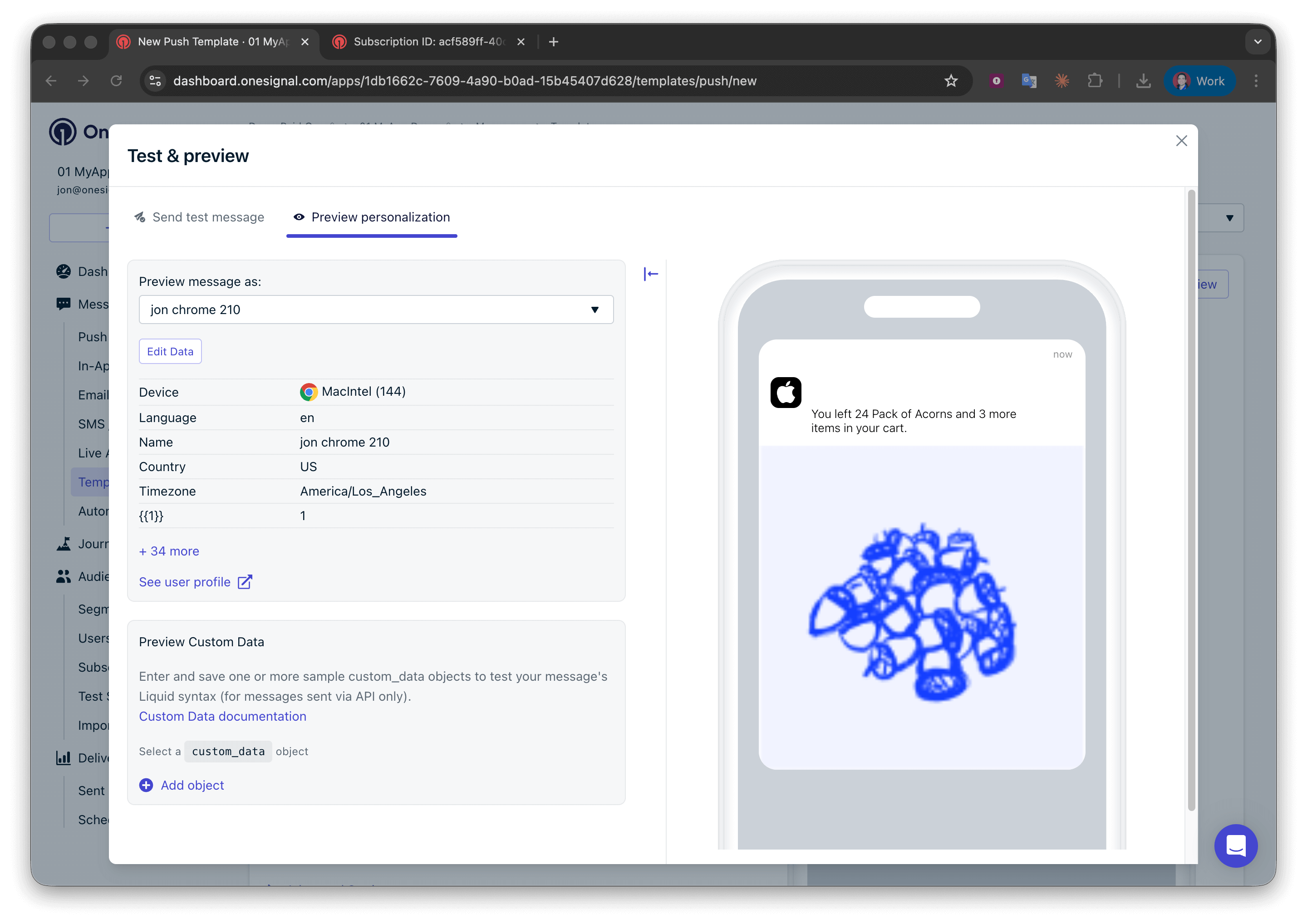Switch to the Subscription ID browser tab
Image resolution: width=1307 pixels, height=924 pixels.
(427, 42)
